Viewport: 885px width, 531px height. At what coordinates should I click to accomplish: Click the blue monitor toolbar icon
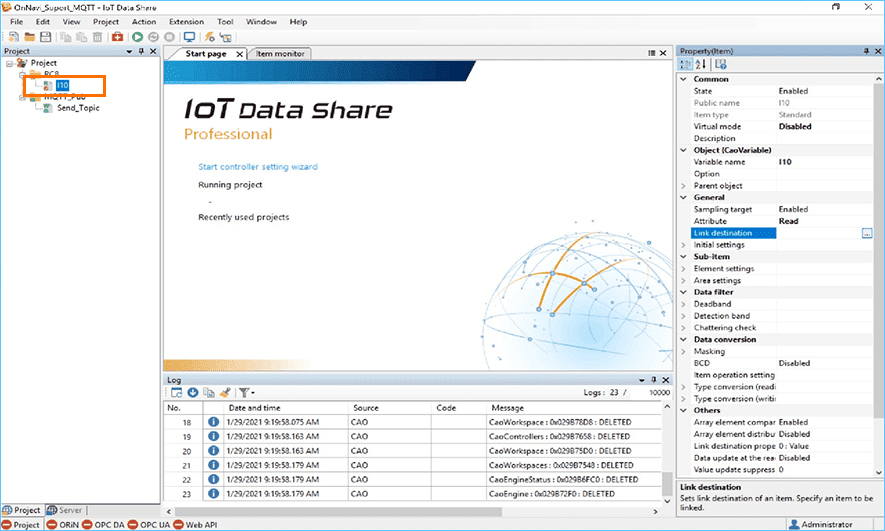189,37
